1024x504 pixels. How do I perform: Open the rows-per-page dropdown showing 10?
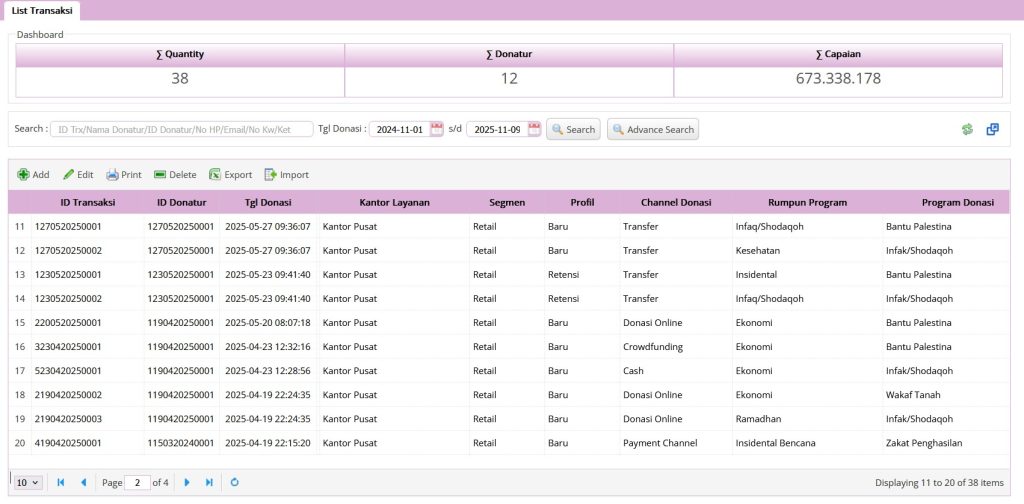tap(29, 482)
